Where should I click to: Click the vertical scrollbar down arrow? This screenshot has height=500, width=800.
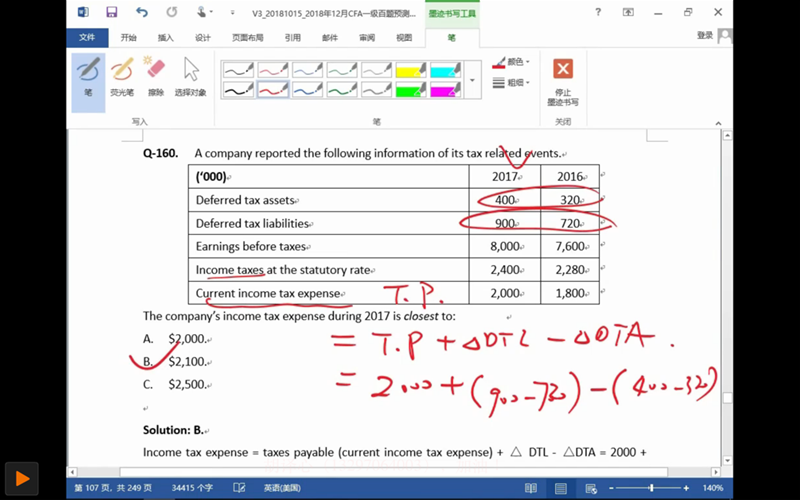coord(728,461)
